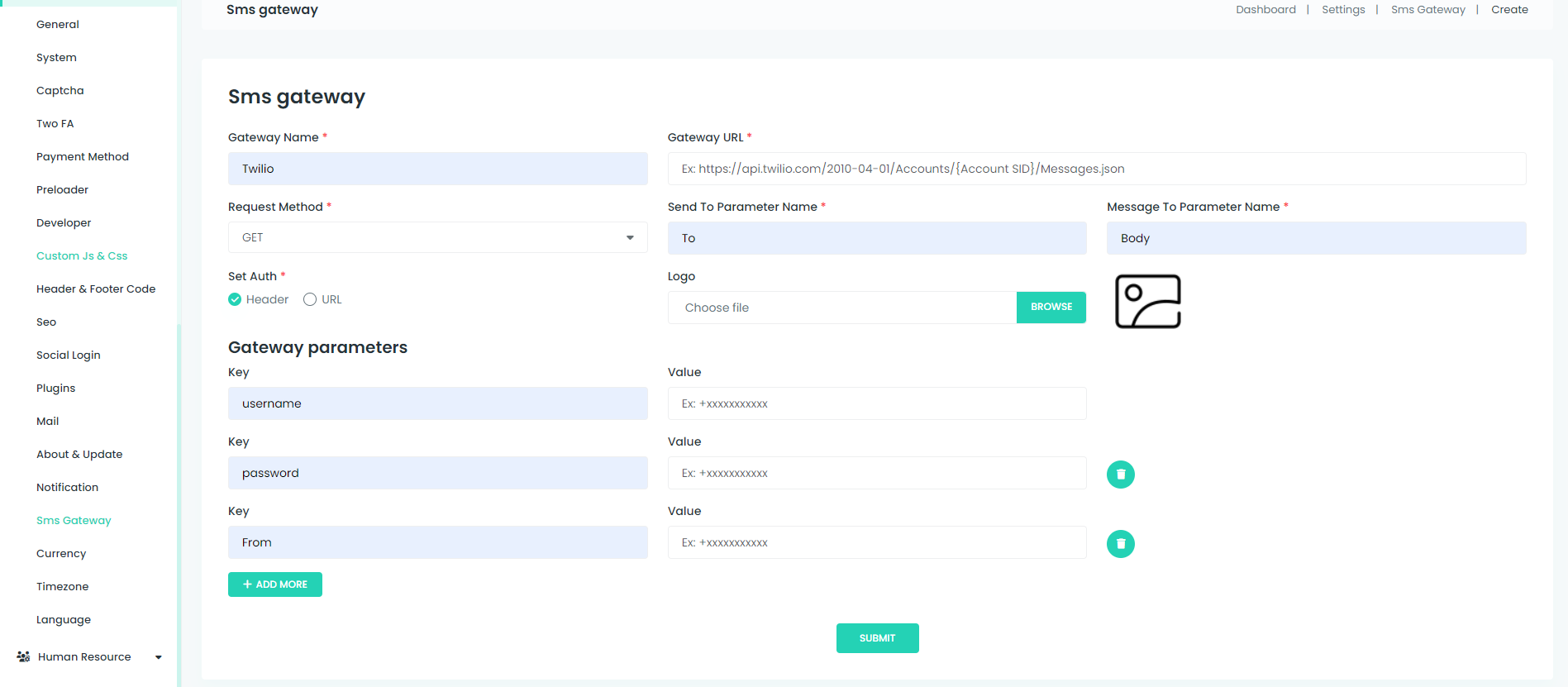Open Language settings
Image resolution: width=1568 pixels, height=687 pixels.
coord(64,619)
